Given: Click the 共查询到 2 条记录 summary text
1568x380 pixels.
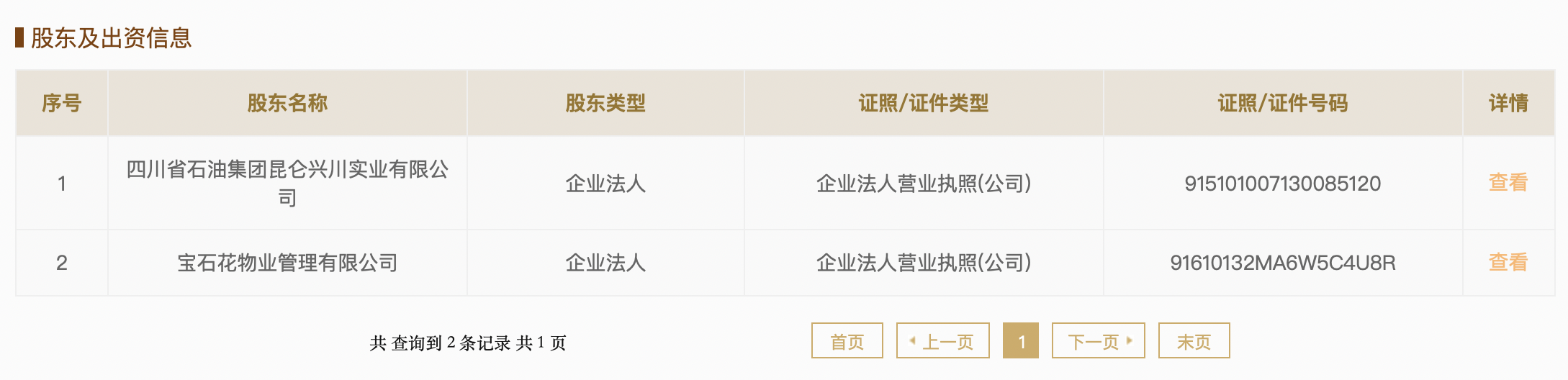Looking at the screenshot, I should coord(468,343).
